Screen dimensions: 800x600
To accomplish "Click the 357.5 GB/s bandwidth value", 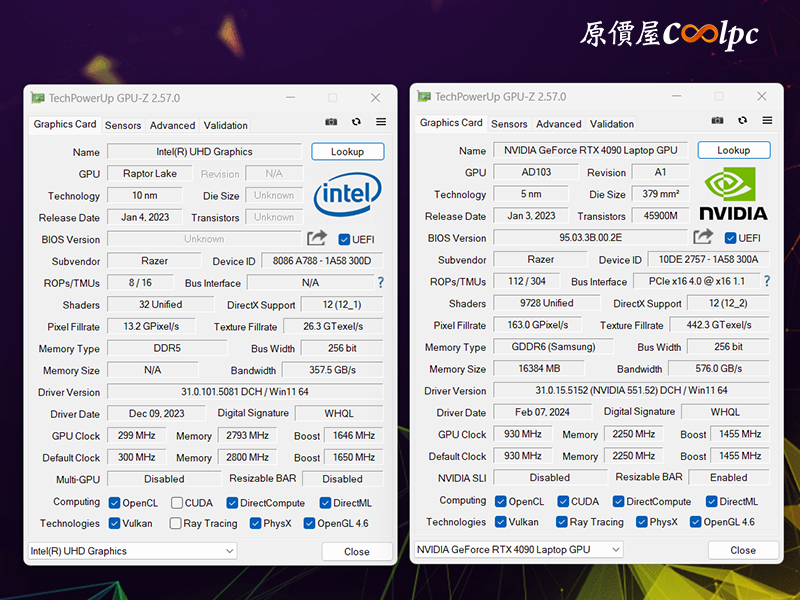I will 332,370.
